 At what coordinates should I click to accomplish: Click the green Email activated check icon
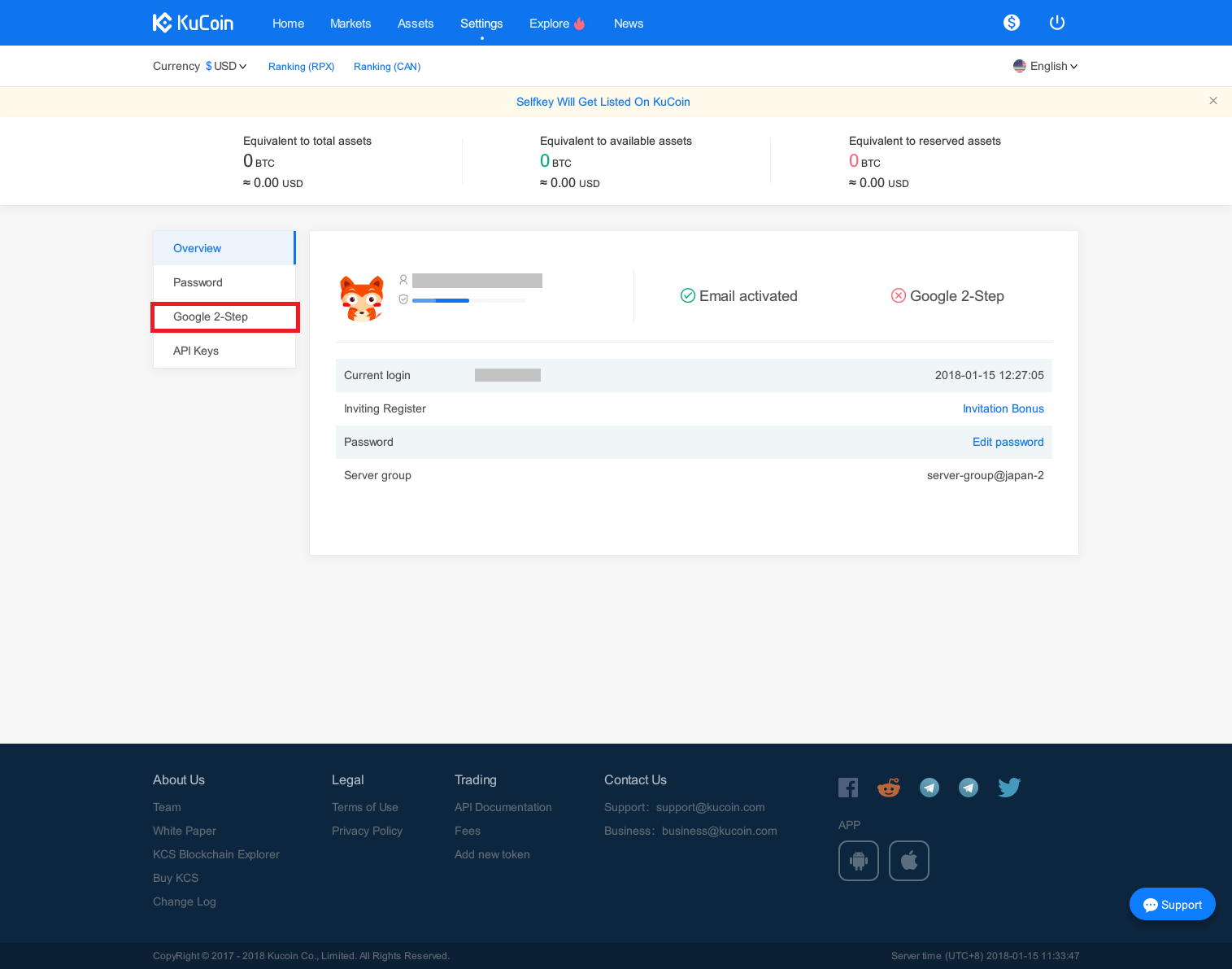pos(688,295)
